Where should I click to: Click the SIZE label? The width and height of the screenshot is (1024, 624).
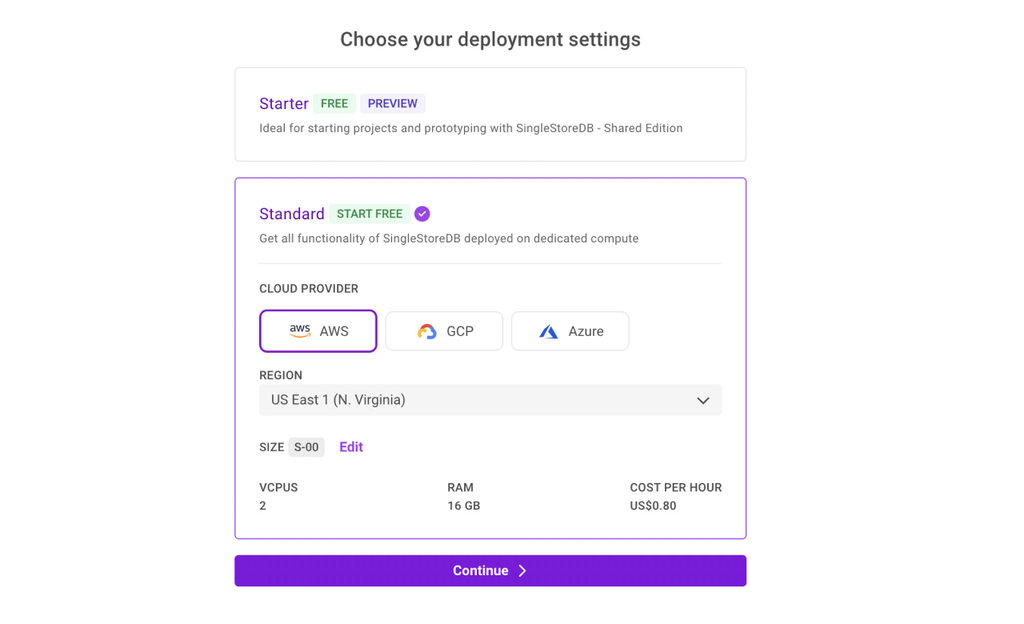[x=272, y=447]
